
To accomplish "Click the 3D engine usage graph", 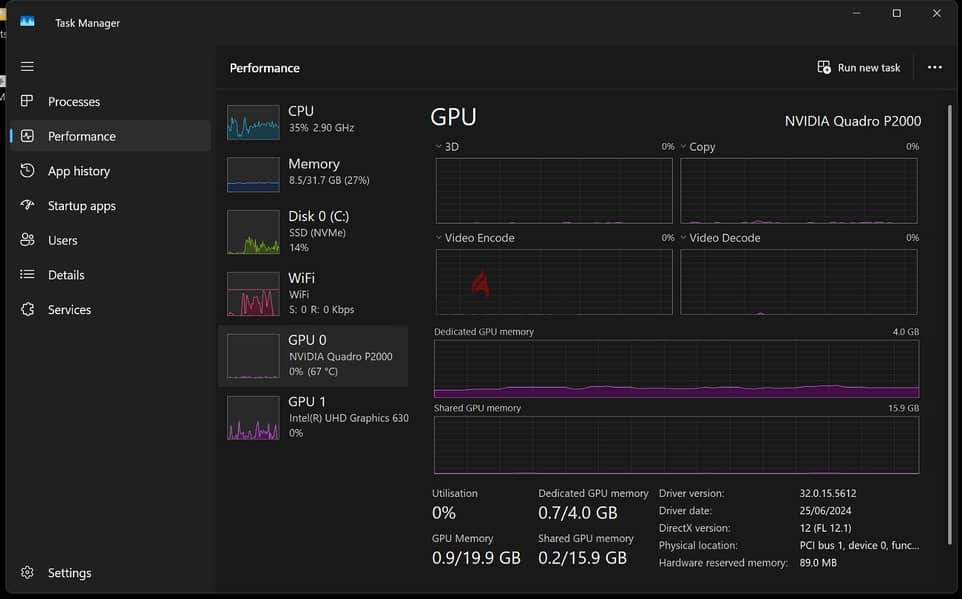I will click(x=554, y=191).
